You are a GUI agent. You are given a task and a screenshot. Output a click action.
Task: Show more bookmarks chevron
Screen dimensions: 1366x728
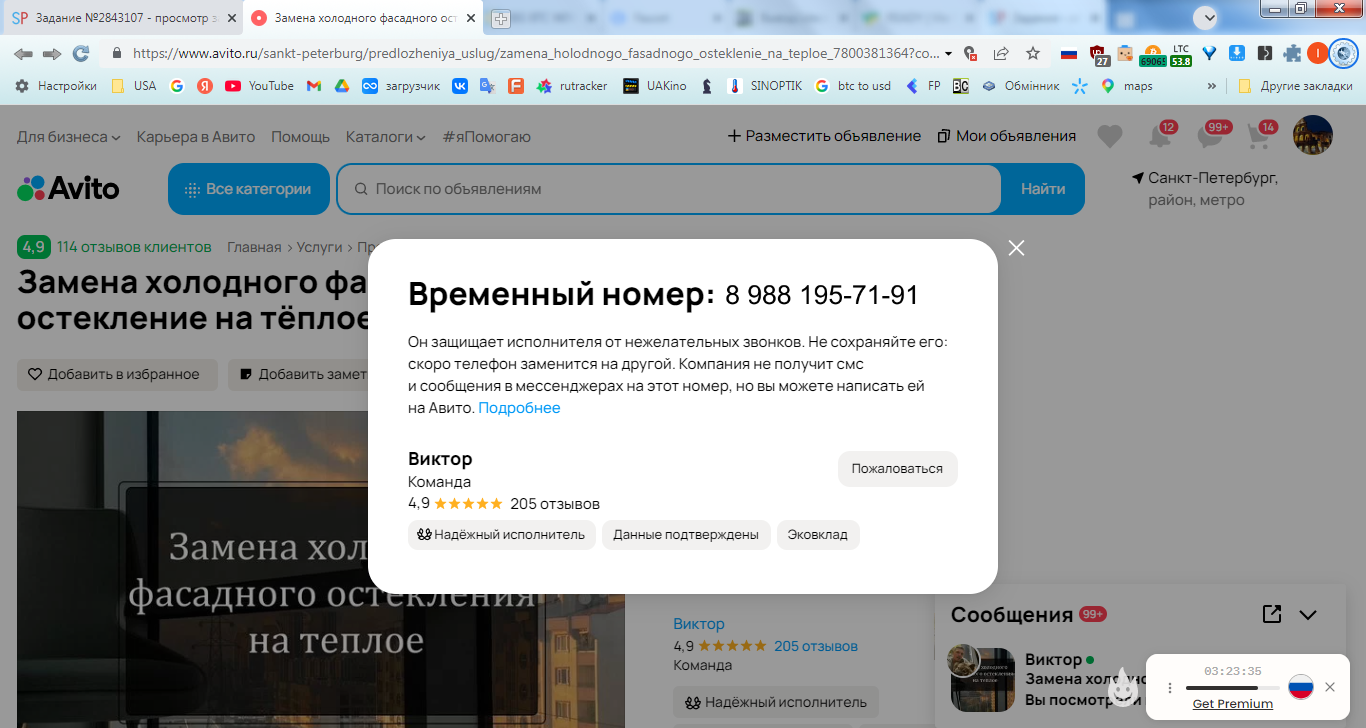point(1212,86)
